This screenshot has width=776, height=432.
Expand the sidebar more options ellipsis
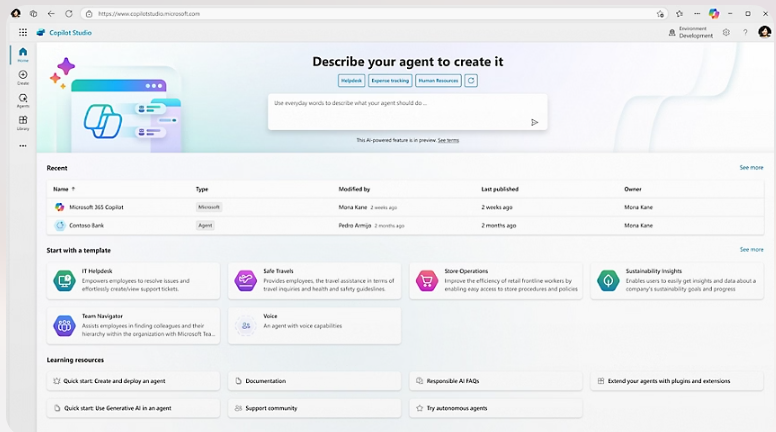point(22,146)
